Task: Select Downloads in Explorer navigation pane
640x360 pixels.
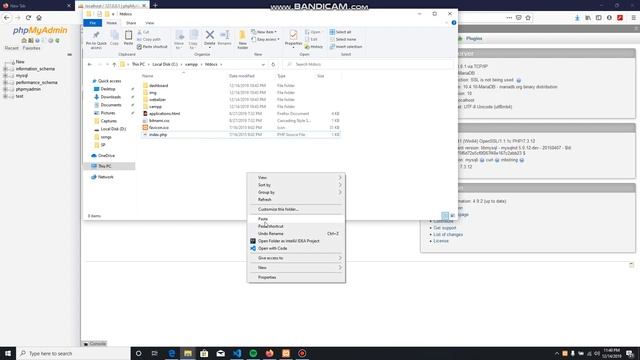Action: 111,97
